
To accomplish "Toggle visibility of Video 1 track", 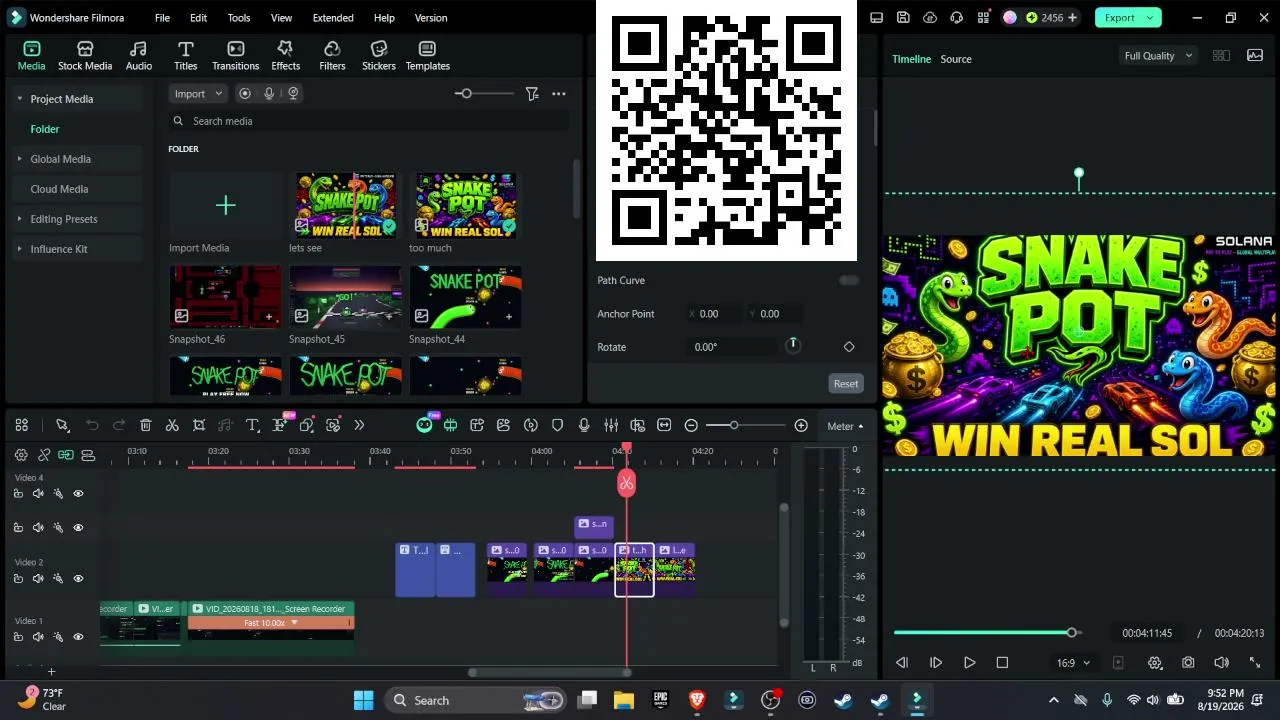I will tap(78, 636).
